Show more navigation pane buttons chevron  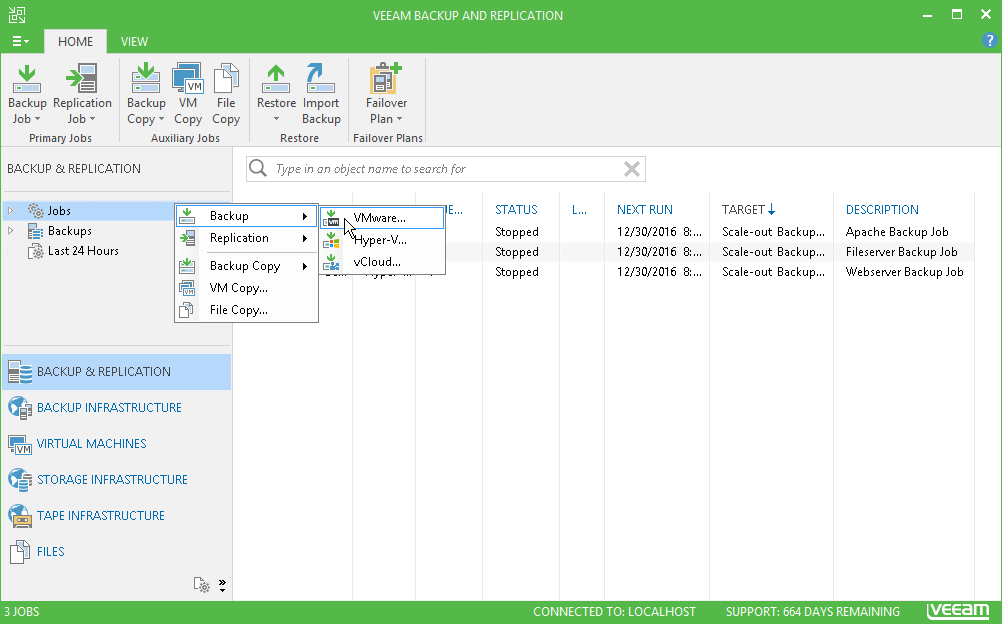point(222,585)
